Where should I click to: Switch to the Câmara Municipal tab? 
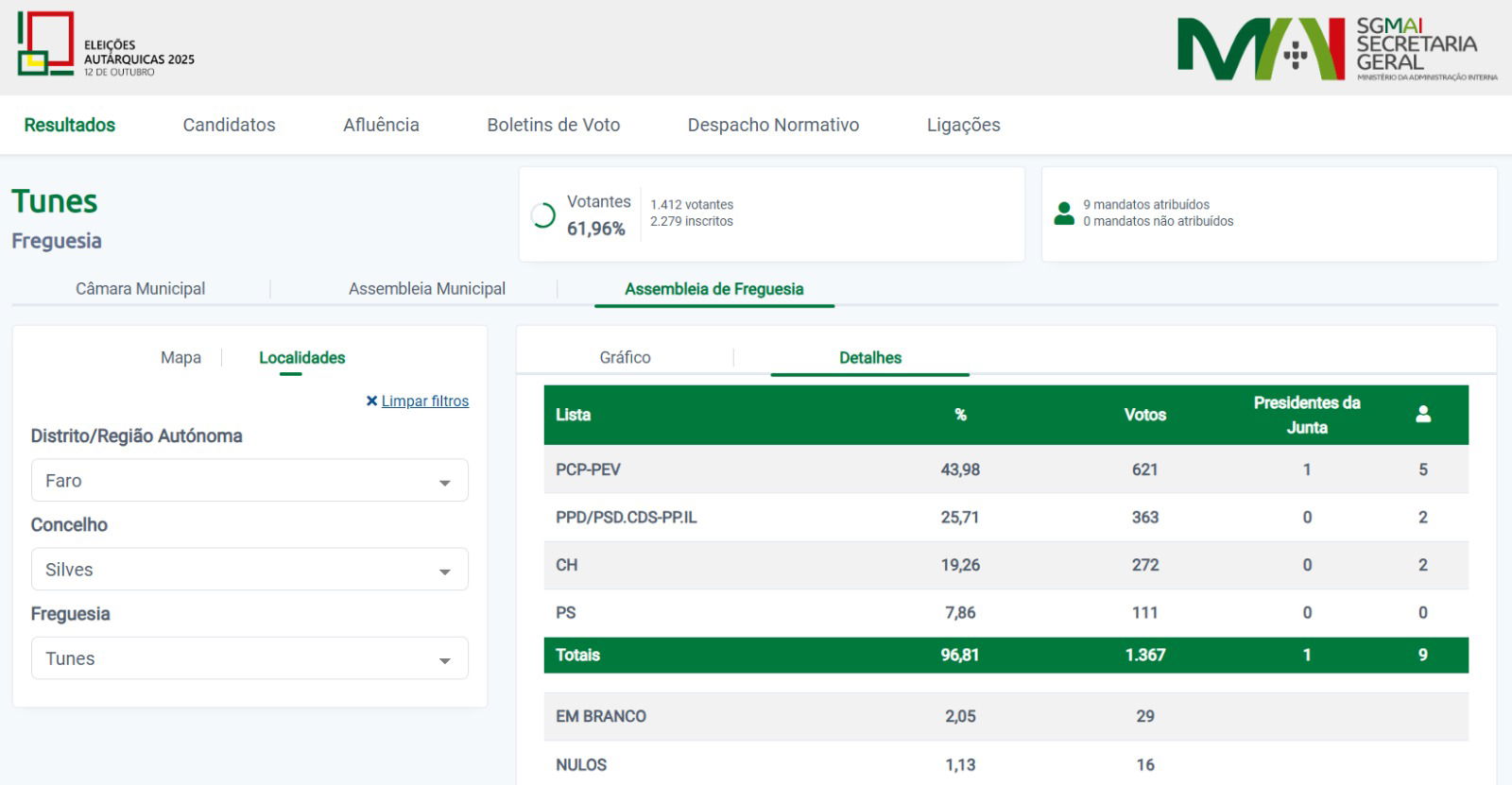coord(140,289)
